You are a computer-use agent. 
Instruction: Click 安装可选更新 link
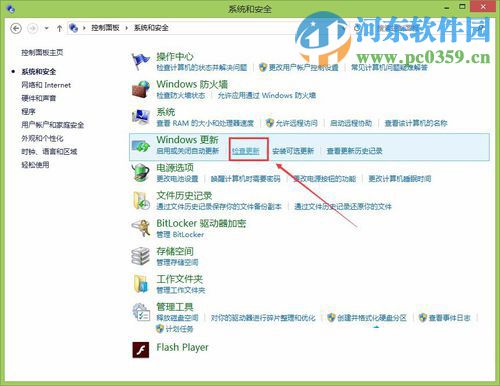[x=293, y=151]
